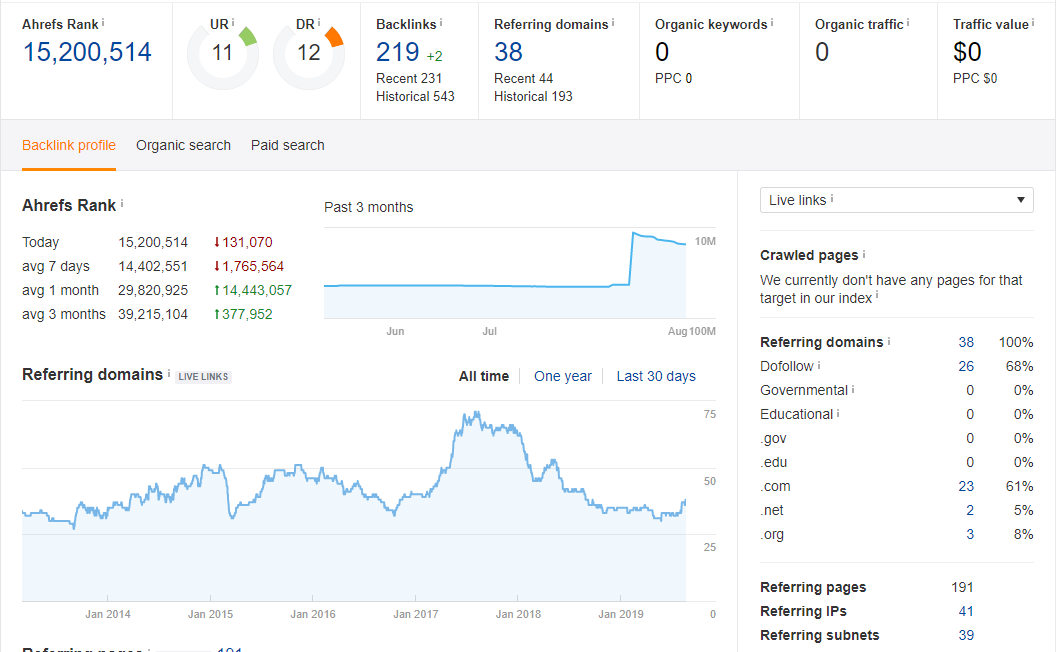Open the .net 2 link
Viewport: 1060px width, 652px height.
tap(970, 511)
